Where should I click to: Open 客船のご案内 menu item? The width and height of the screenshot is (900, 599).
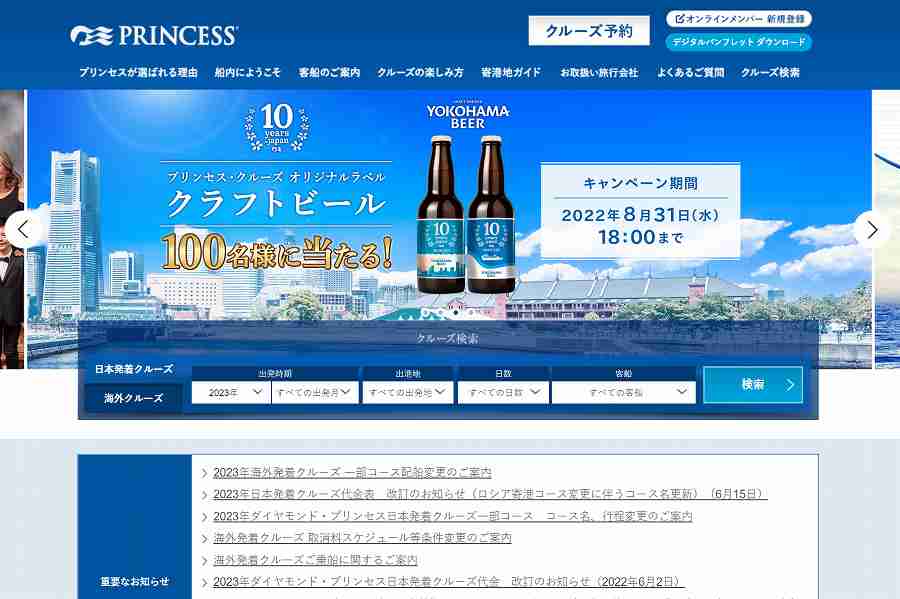point(329,72)
